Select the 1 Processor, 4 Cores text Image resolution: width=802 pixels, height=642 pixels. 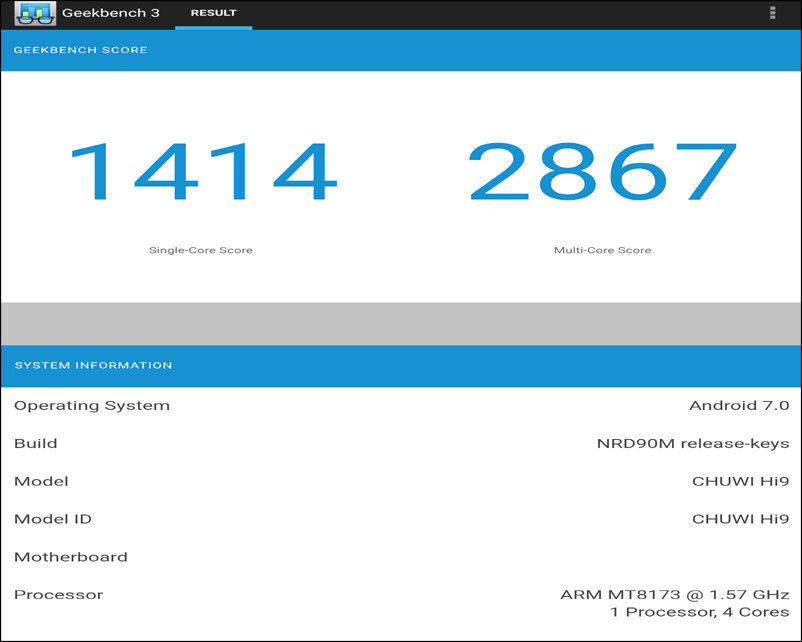pos(700,612)
